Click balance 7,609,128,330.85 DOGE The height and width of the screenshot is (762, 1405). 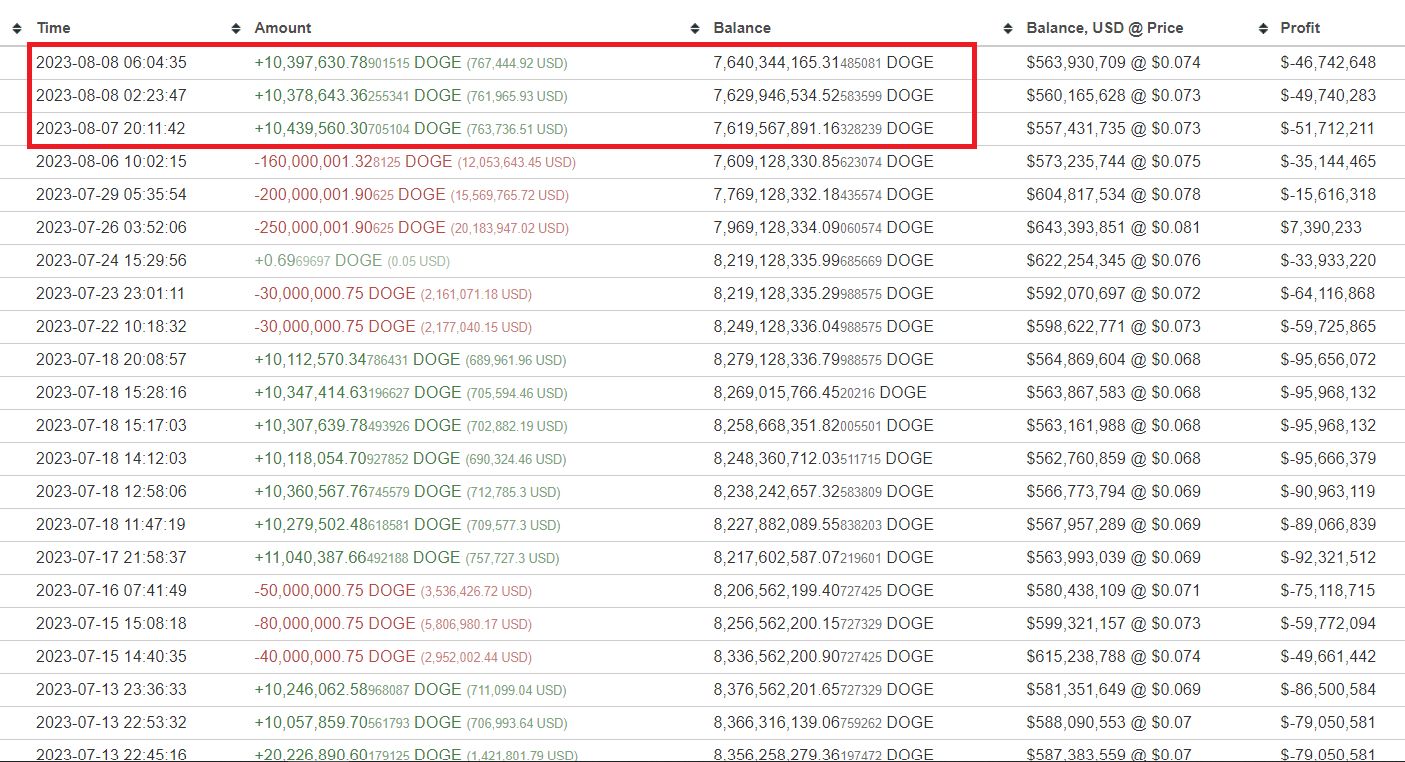click(823, 161)
